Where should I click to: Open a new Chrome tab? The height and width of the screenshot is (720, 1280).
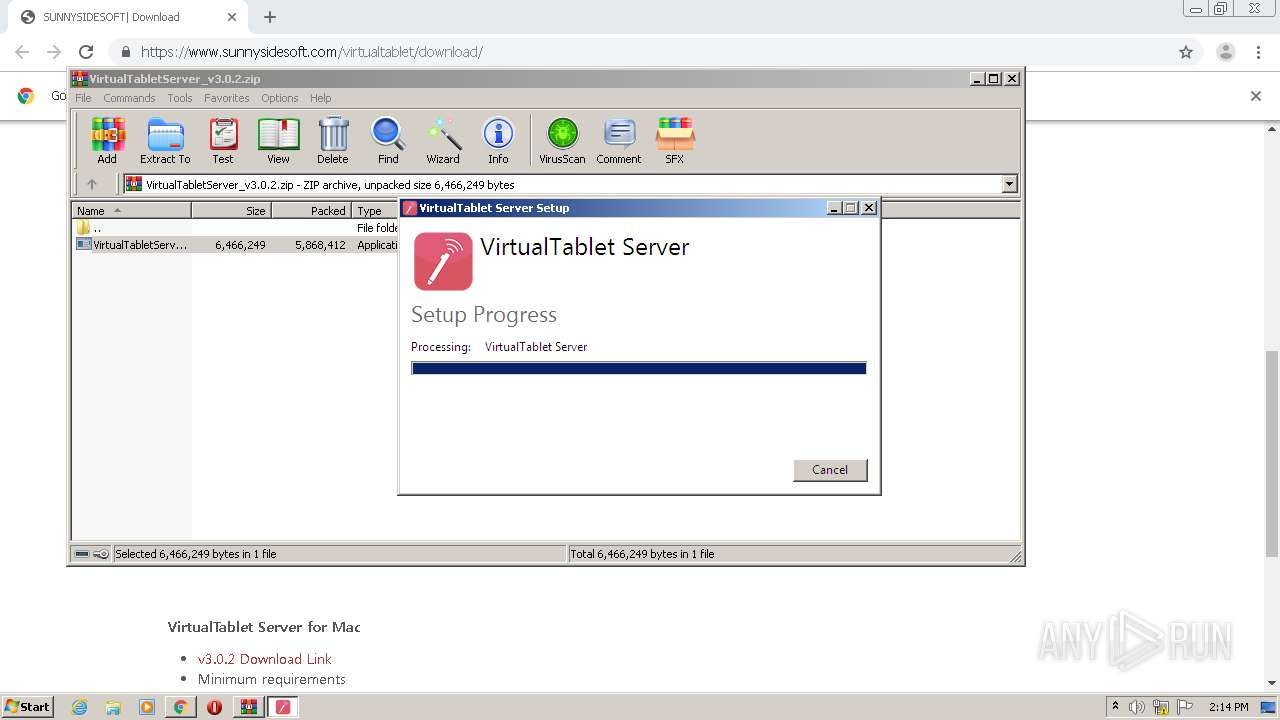[270, 17]
